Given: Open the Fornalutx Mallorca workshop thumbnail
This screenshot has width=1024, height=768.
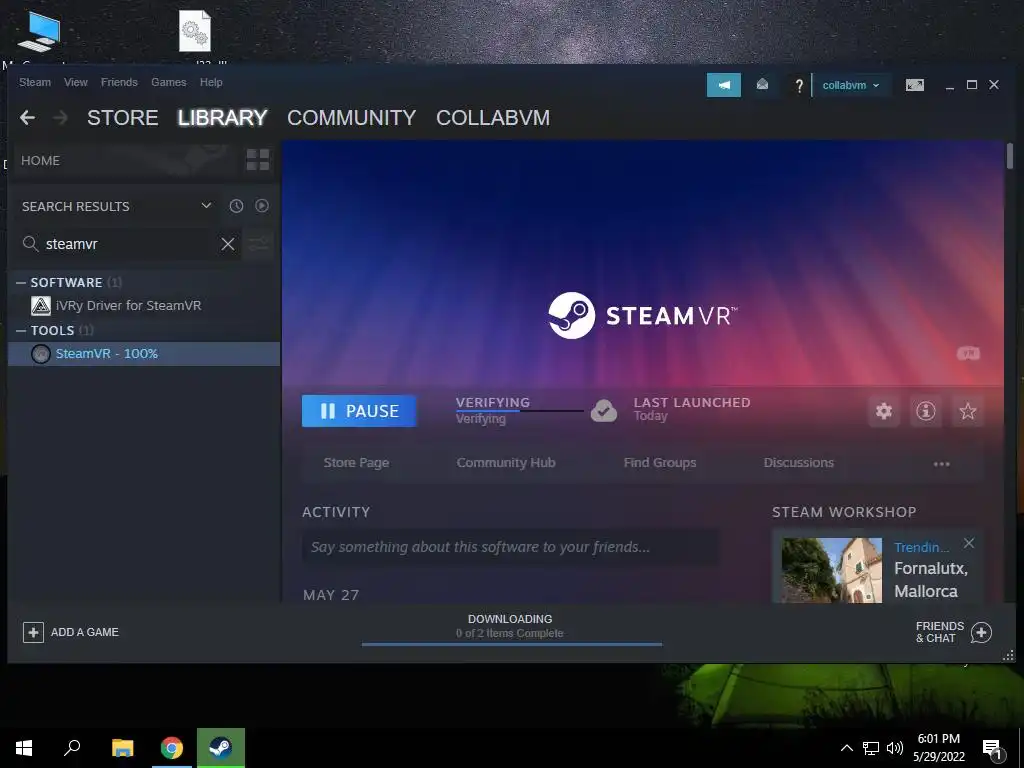Looking at the screenshot, I should [x=831, y=570].
